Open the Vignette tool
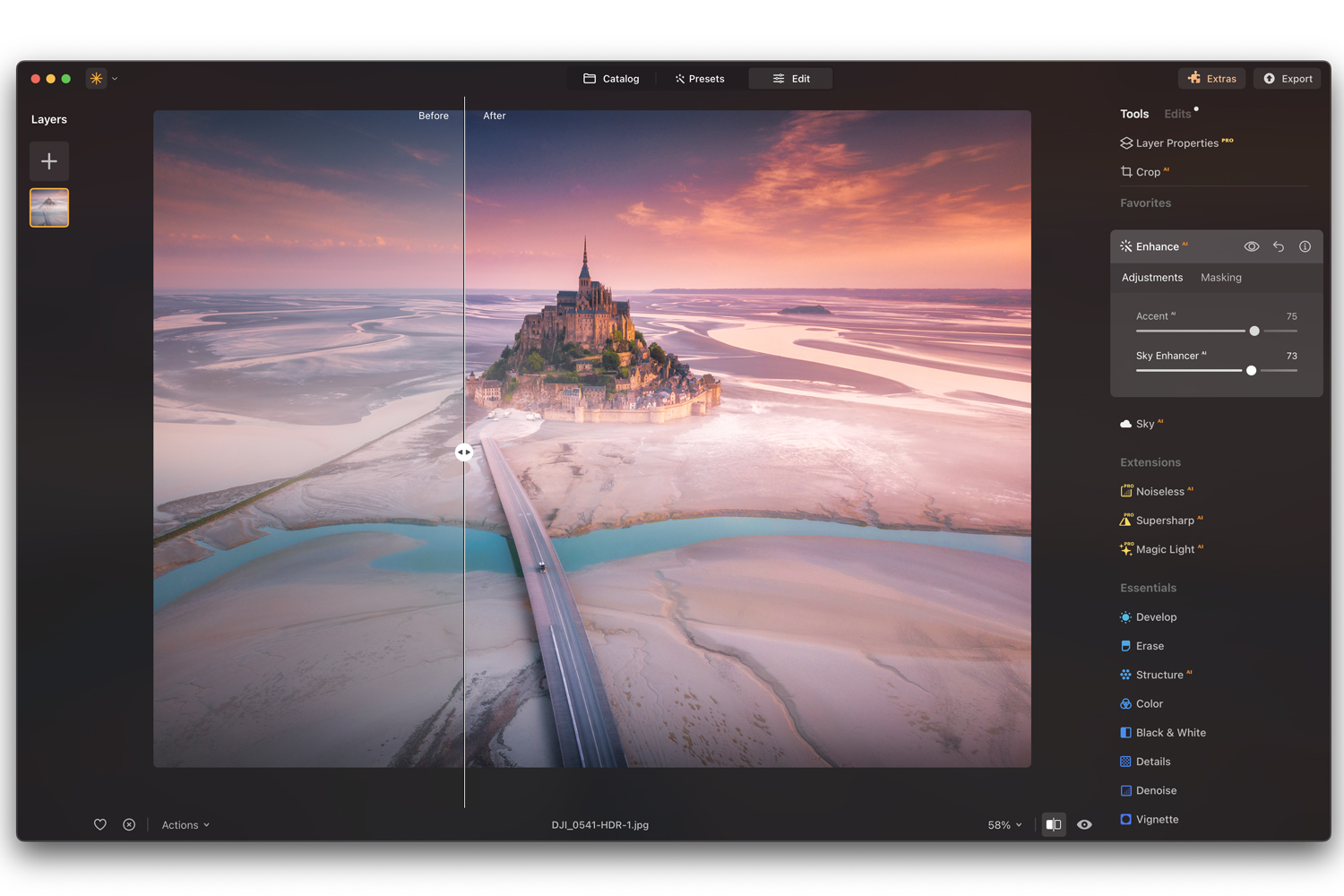1344x896 pixels. [1150, 820]
